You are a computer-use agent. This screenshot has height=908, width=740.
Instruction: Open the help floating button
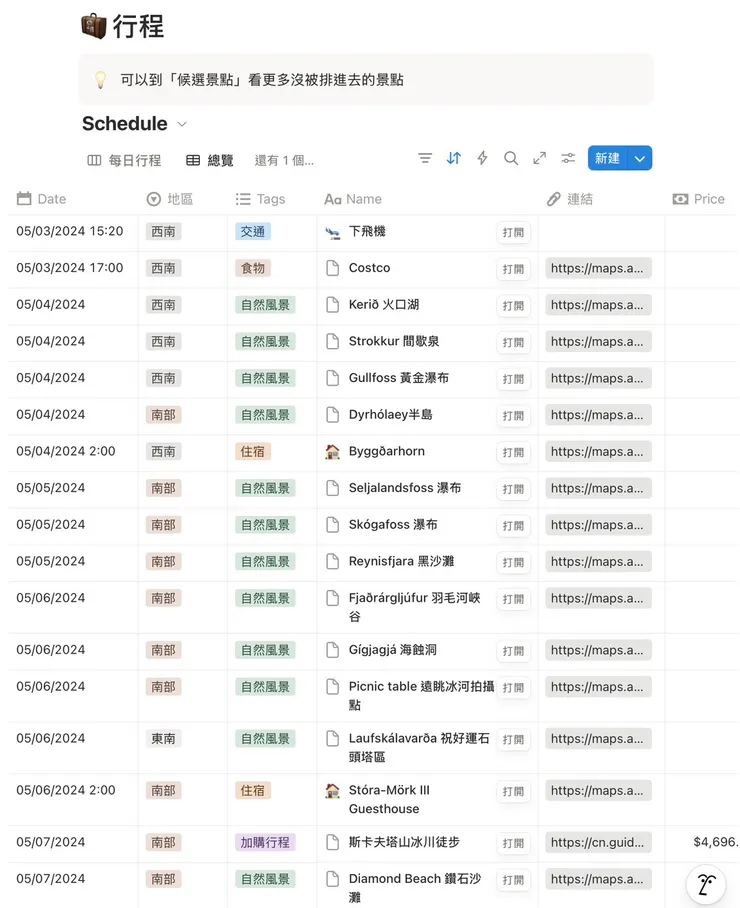coord(706,884)
